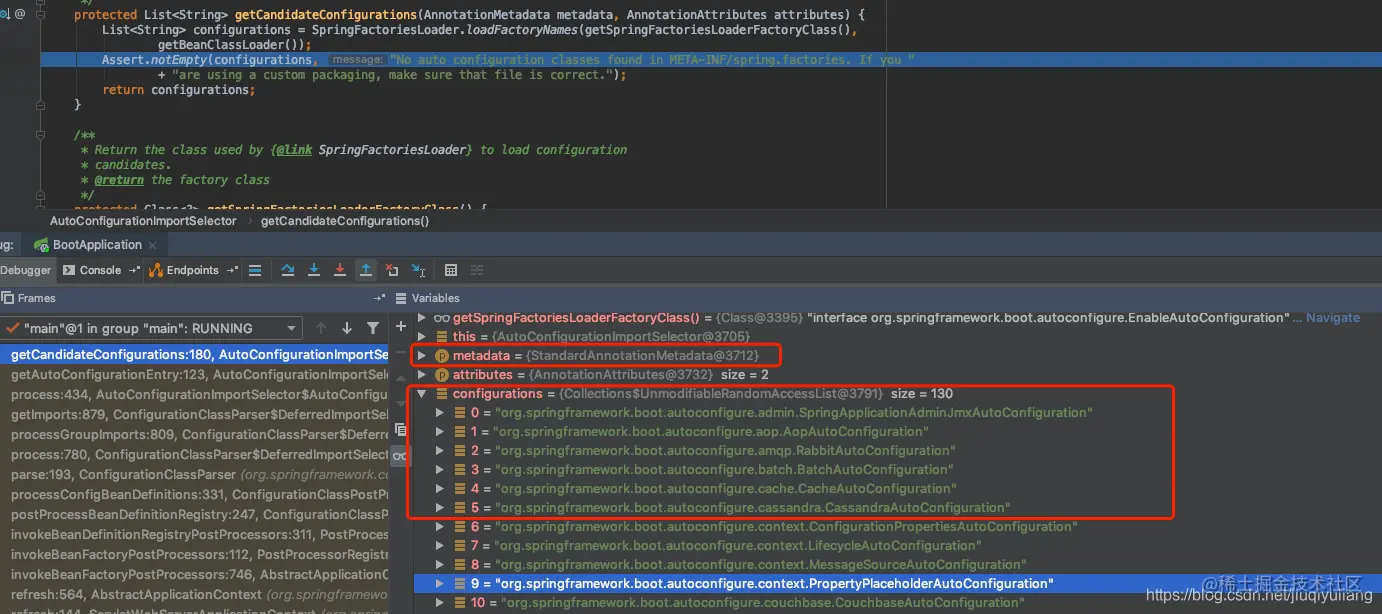Click AutoConfigurationImportSelector in the breadcrumb bar

point(143,221)
